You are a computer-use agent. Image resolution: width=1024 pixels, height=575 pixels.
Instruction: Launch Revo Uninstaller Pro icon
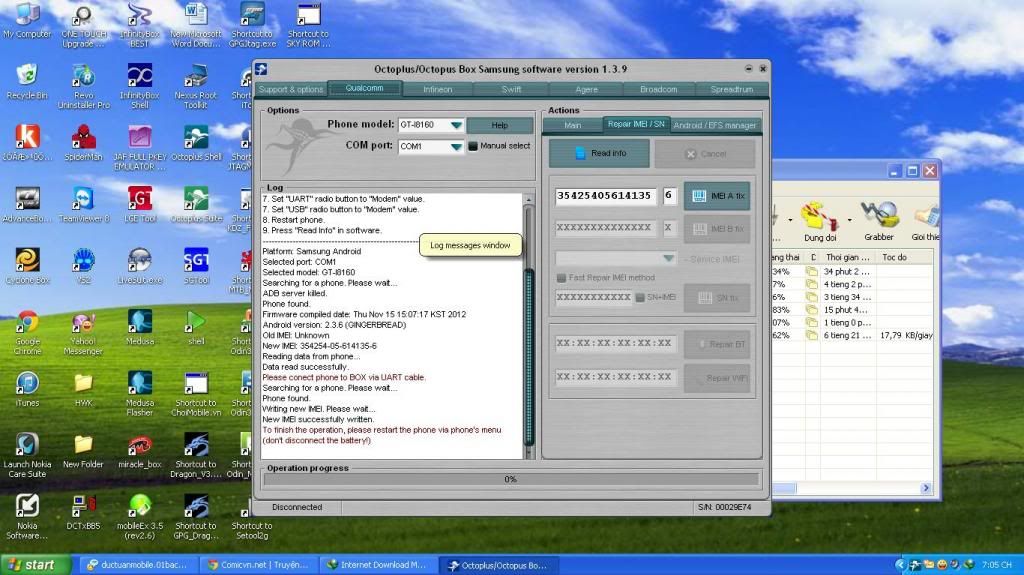[x=84, y=85]
